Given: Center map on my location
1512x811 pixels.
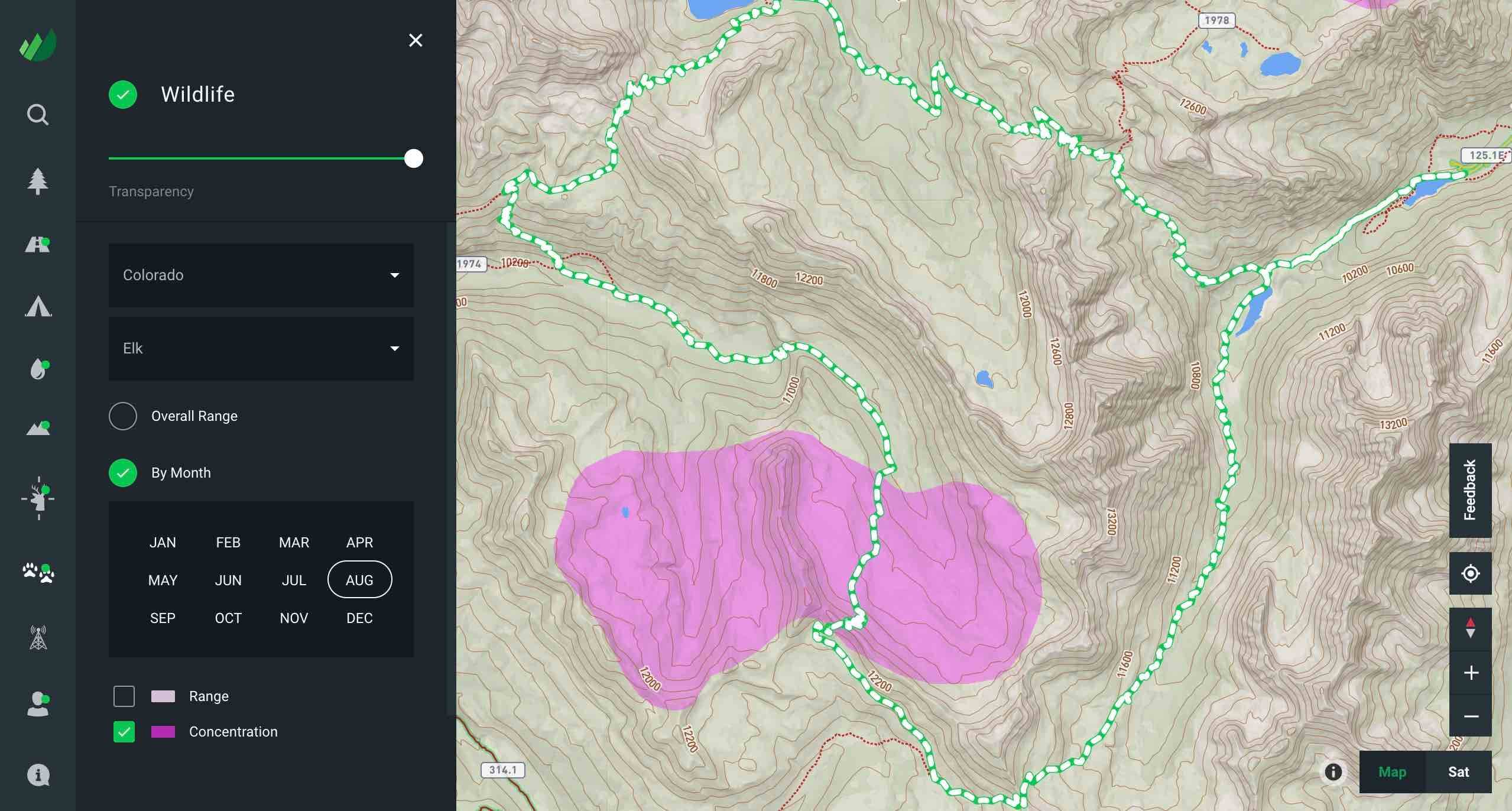Looking at the screenshot, I should (1470, 573).
